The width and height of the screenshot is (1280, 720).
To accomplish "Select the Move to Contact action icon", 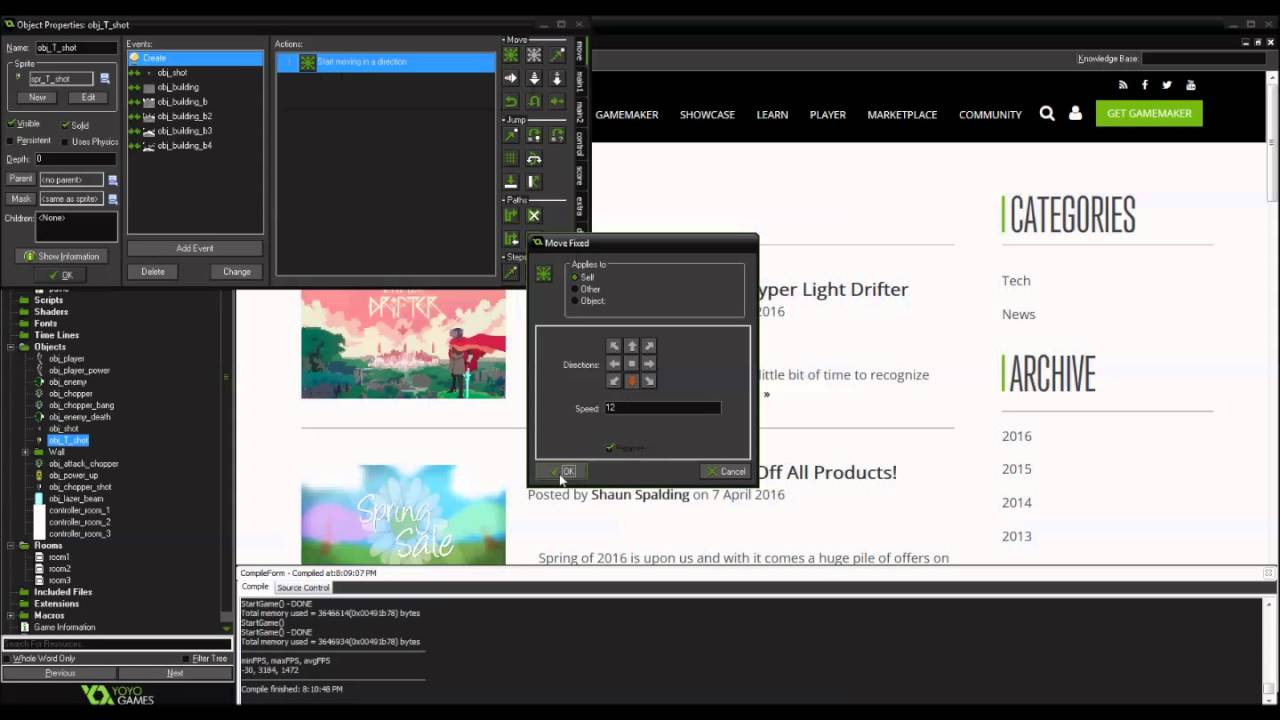I will [511, 181].
